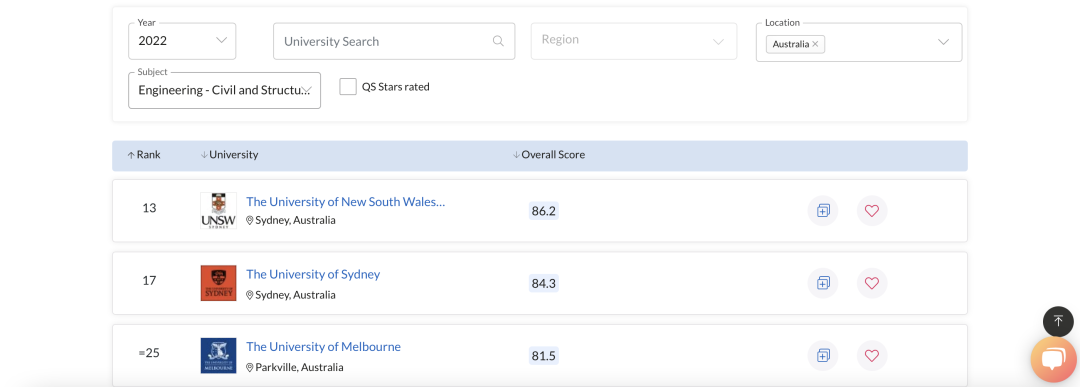Sort by the University column header

[x=229, y=155]
